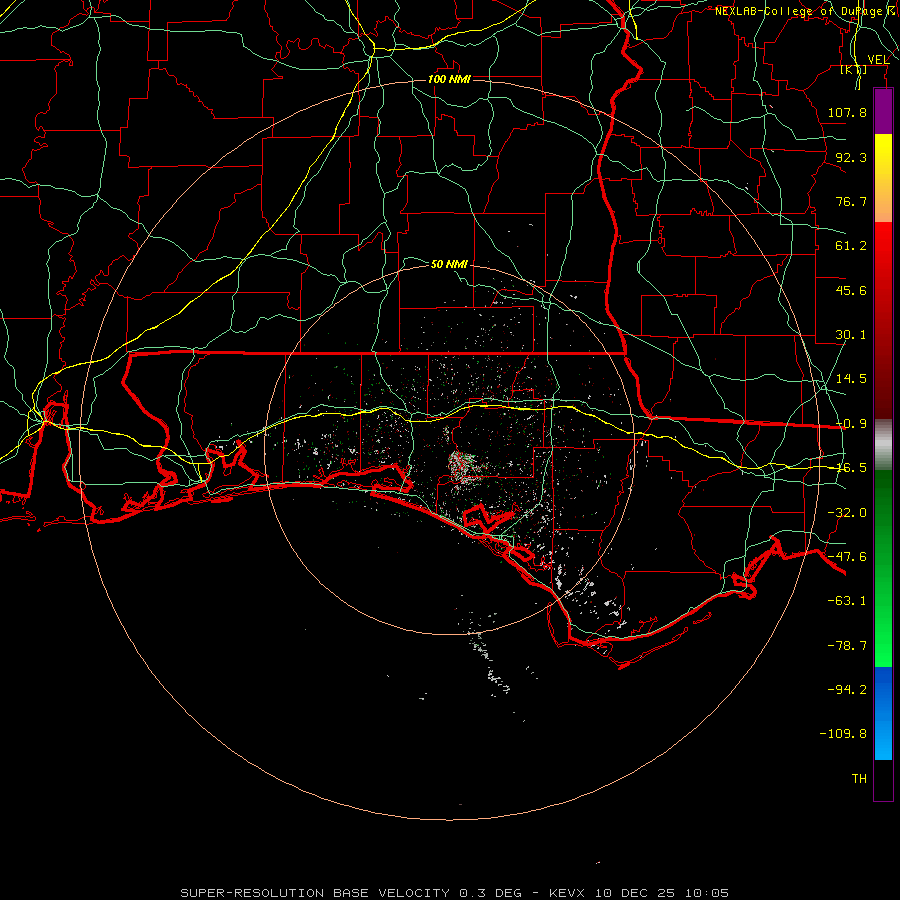Click the -94.2 value on the velocity scale
This screenshot has width=900, height=900.
coord(847,689)
